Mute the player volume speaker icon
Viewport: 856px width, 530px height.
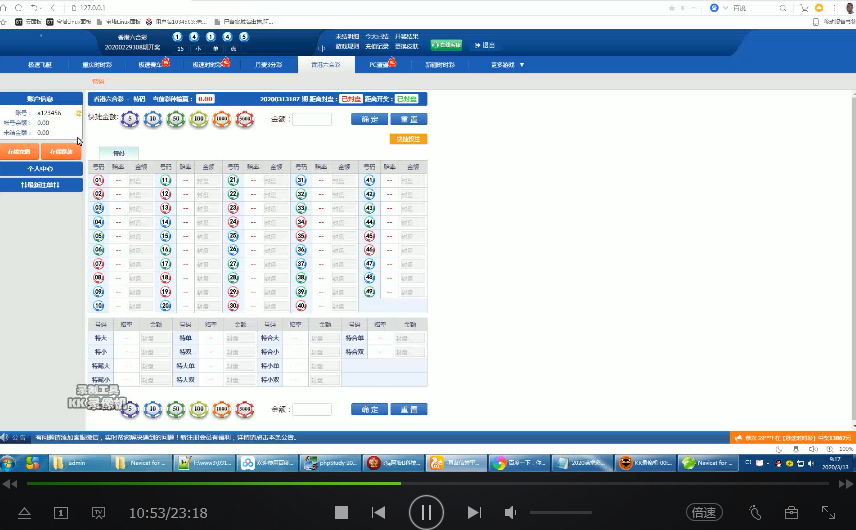click(510, 512)
